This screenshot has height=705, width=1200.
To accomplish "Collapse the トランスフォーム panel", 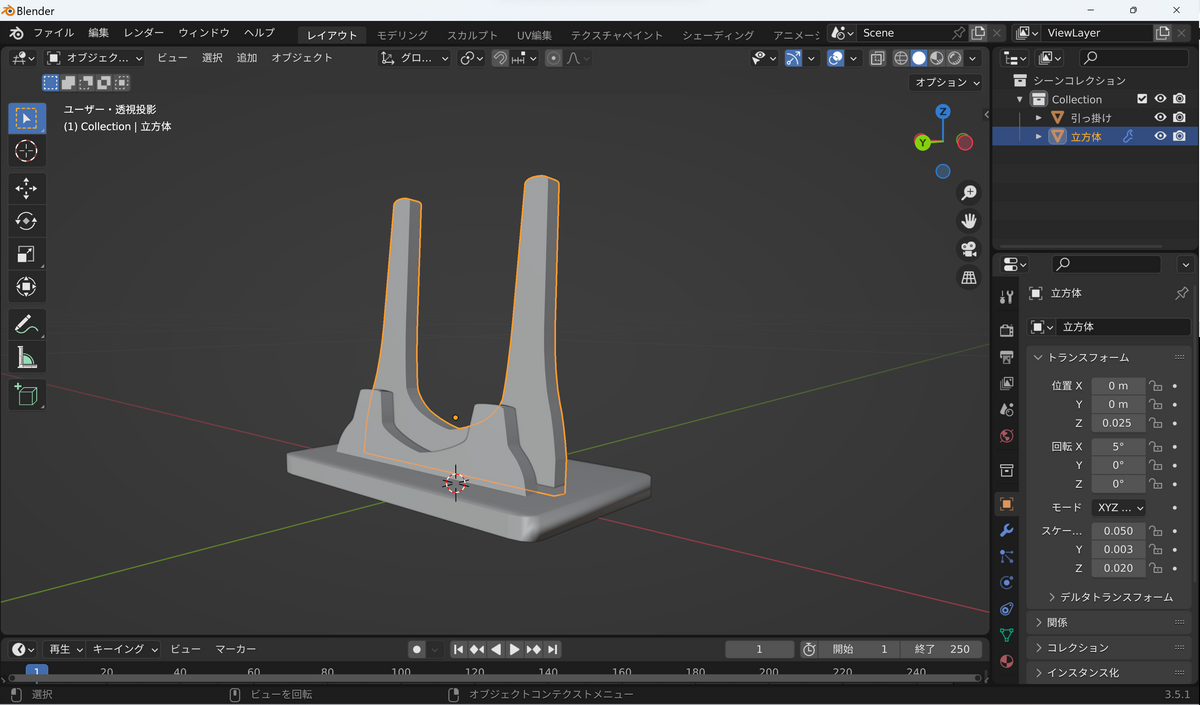I will [x=1110, y=357].
